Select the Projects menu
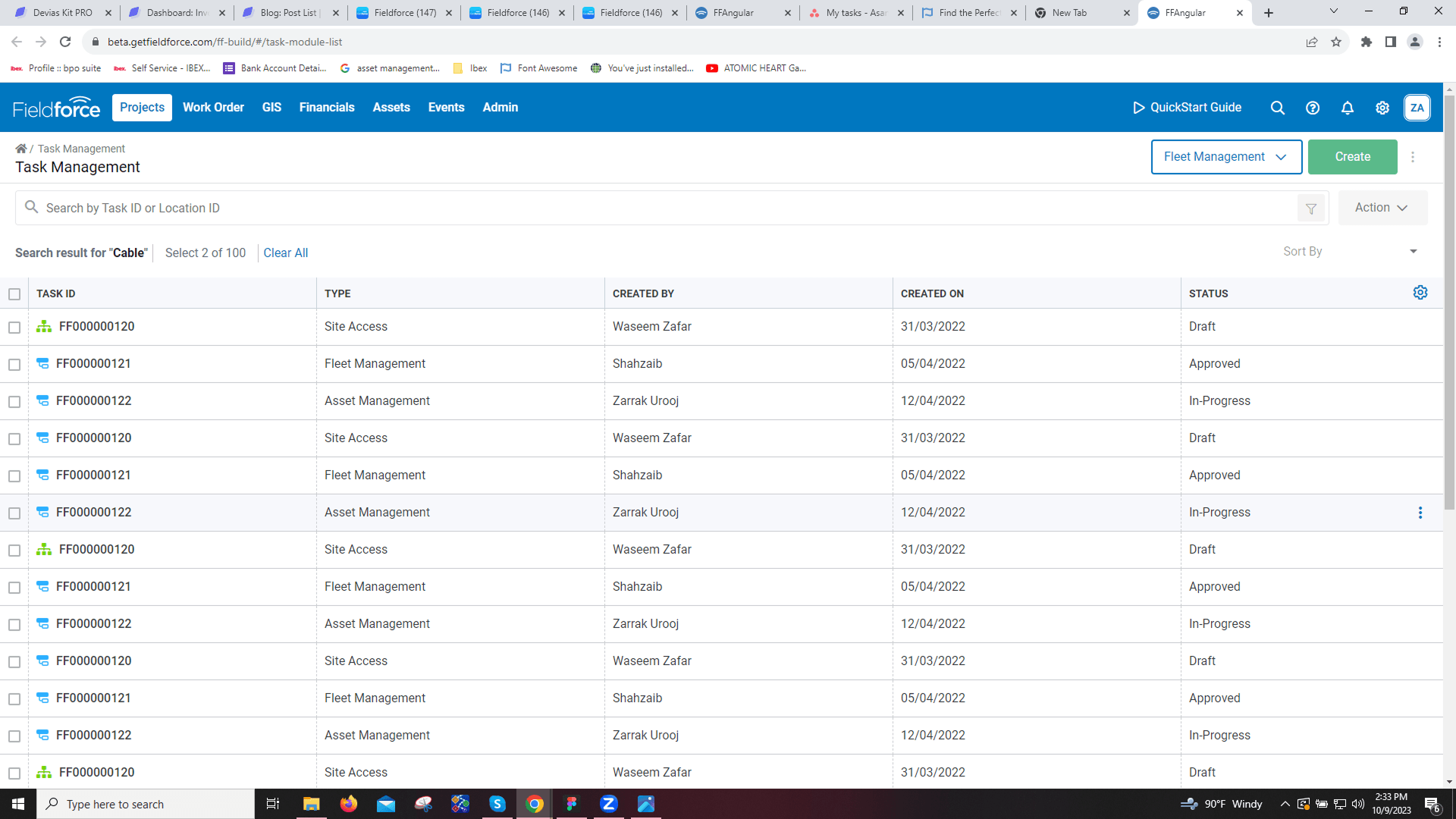The image size is (1456, 819). (142, 108)
